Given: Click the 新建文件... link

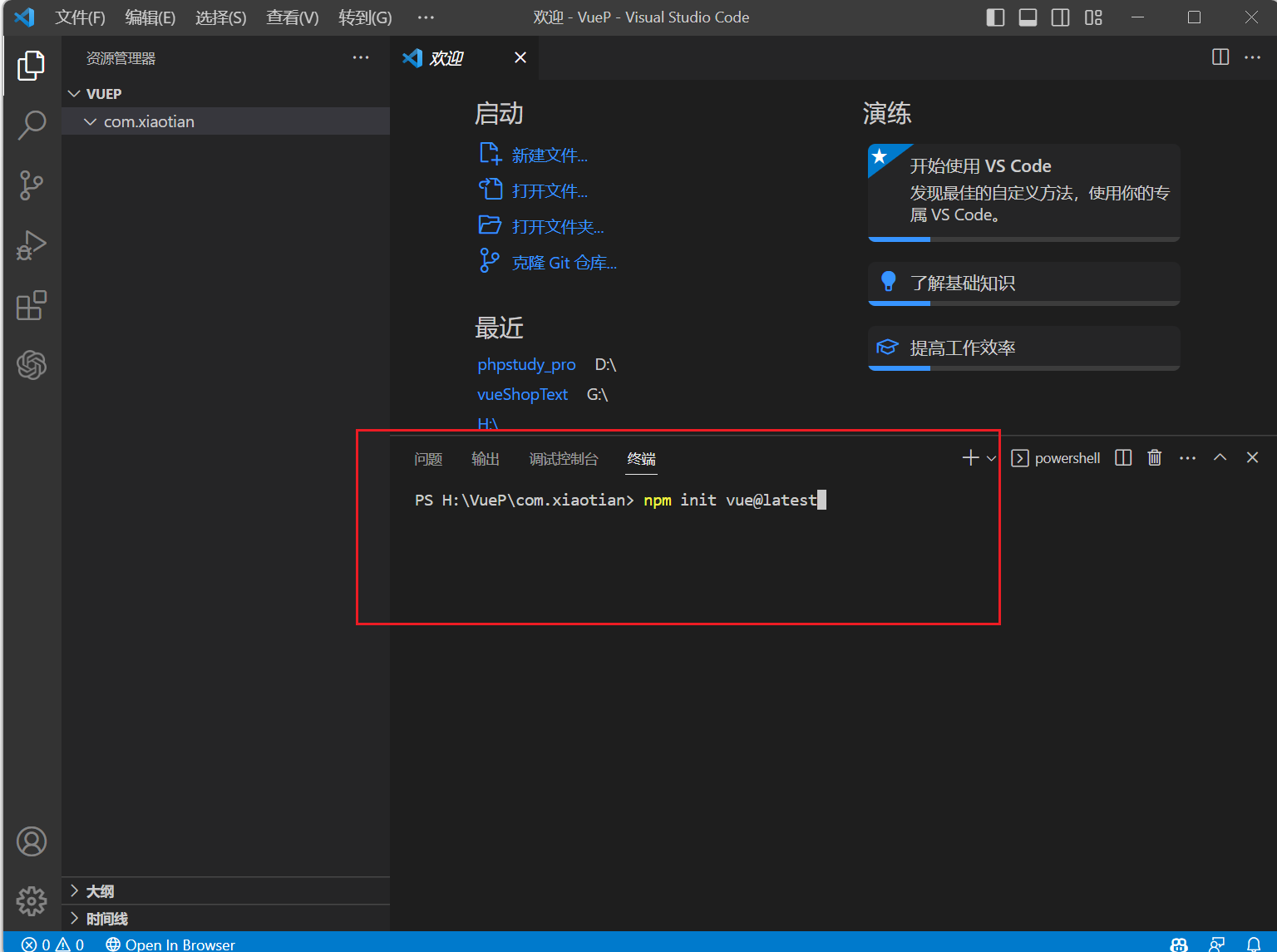Looking at the screenshot, I should pyautogui.click(x=550, y=155).
